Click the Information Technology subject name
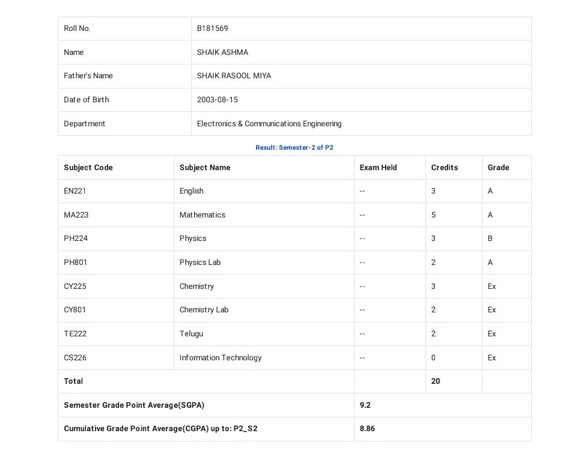The width and height of the screenshot is (588, 455). pos(220,358)
